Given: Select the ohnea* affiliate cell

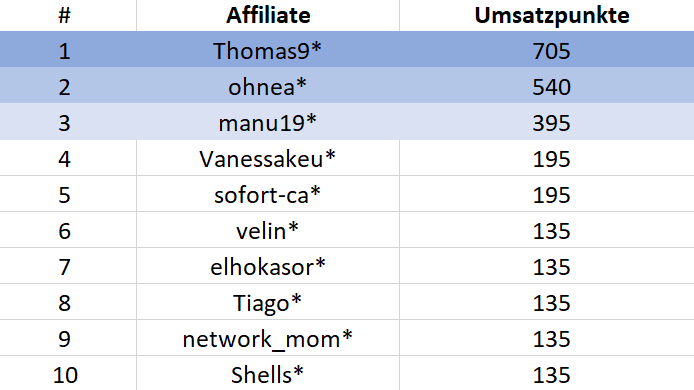Looking at the screenshot, I should [x=268, y=87].
